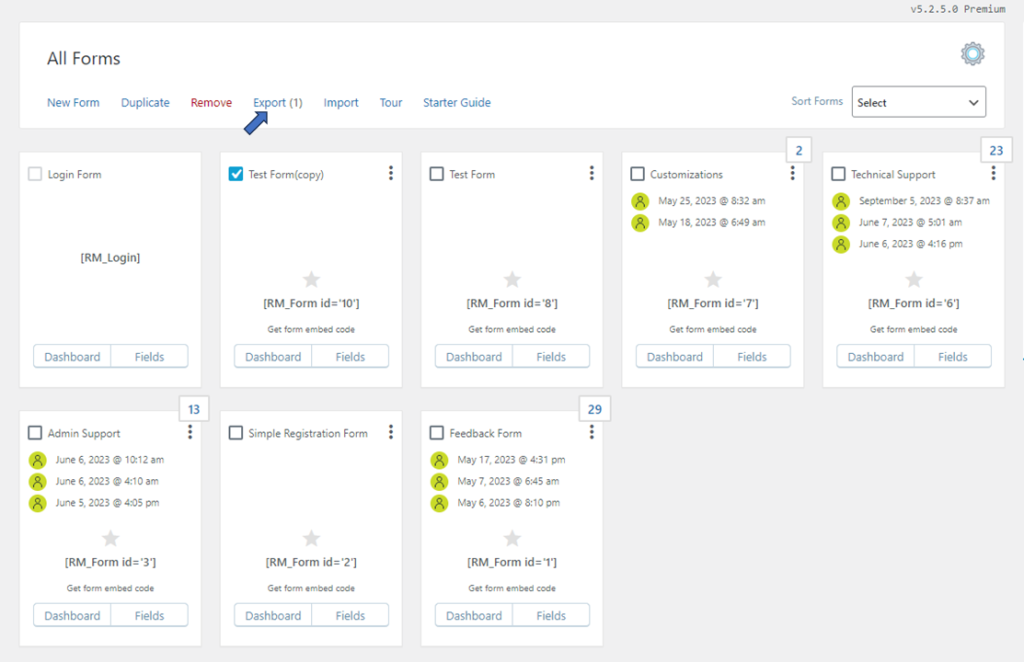This screenshot has width=1024, height=662.
Task: Open the options menu on Simple Registration Form
Action: pyautogui.click(x=390, y=431)
